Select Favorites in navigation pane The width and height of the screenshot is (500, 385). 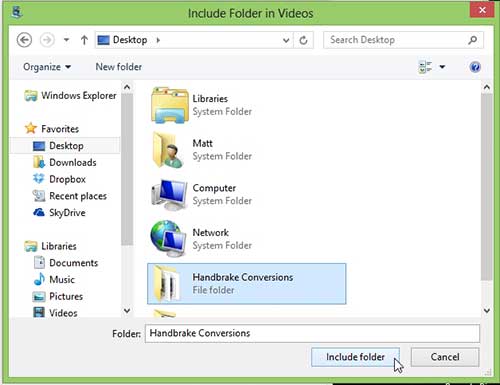click(60, 129)
